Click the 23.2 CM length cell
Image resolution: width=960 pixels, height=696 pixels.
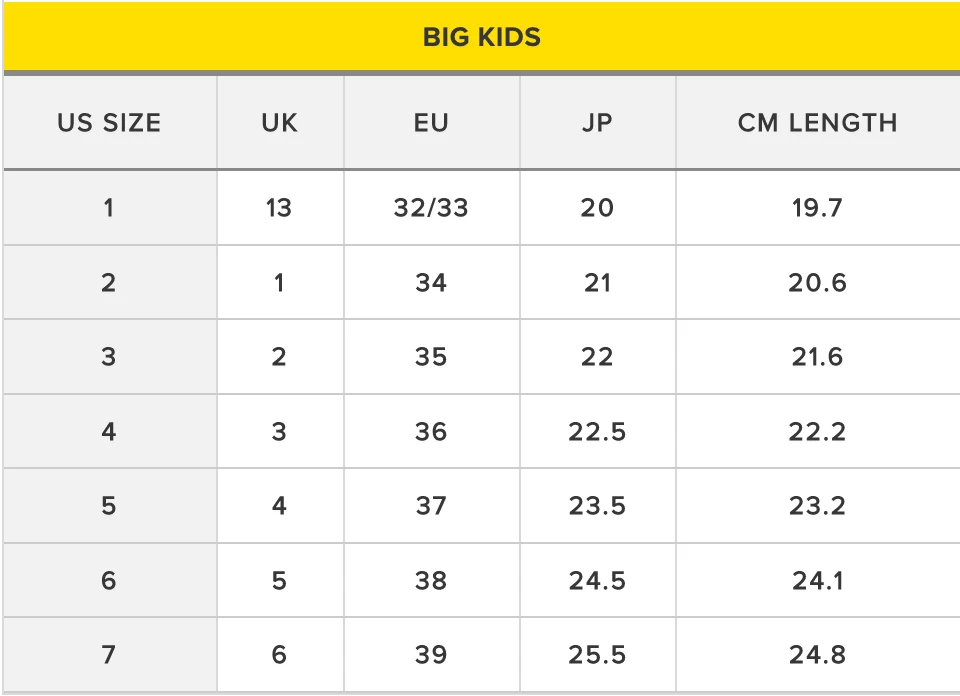tap(817, 506)
